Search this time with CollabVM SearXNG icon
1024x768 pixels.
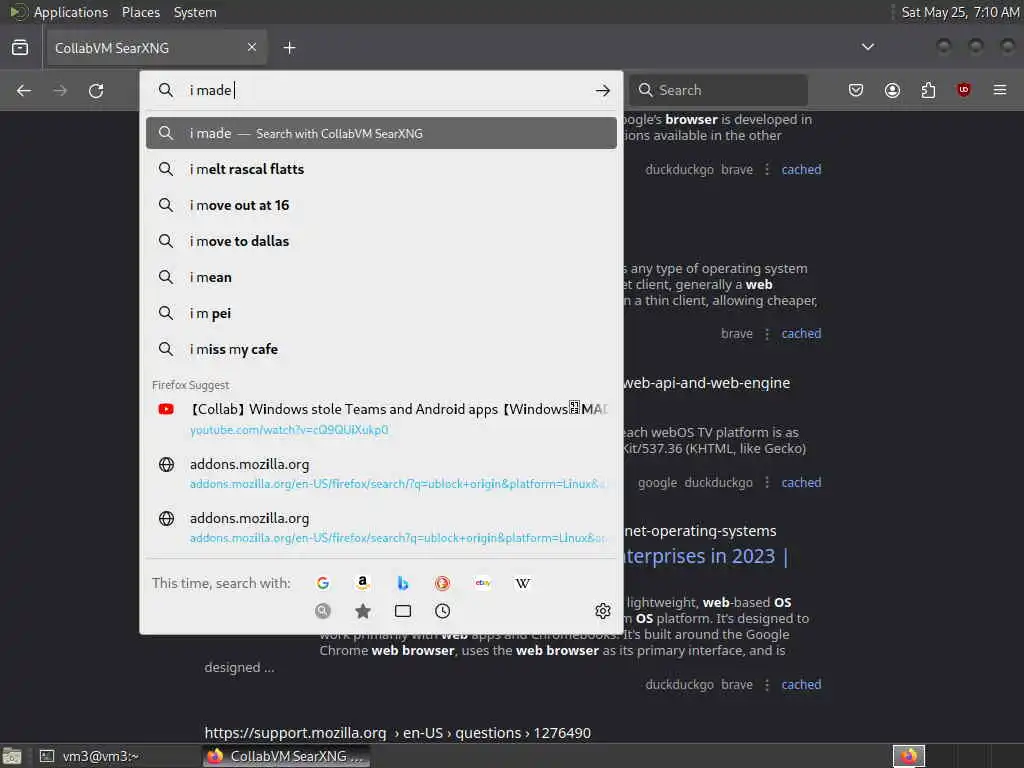click(x=323, y=611)
